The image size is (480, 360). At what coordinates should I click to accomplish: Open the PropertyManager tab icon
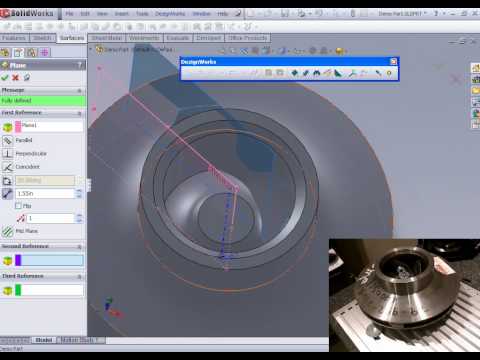point(18,52)
